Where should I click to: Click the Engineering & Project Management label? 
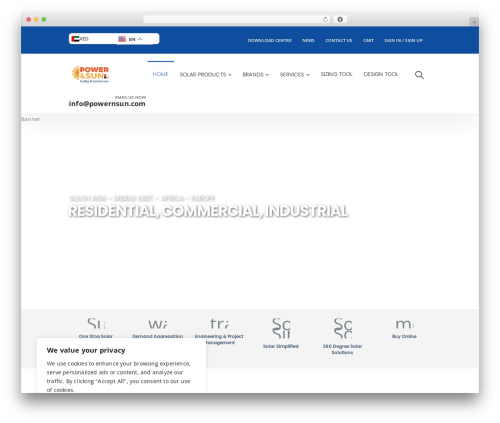(x=219, y=339)
